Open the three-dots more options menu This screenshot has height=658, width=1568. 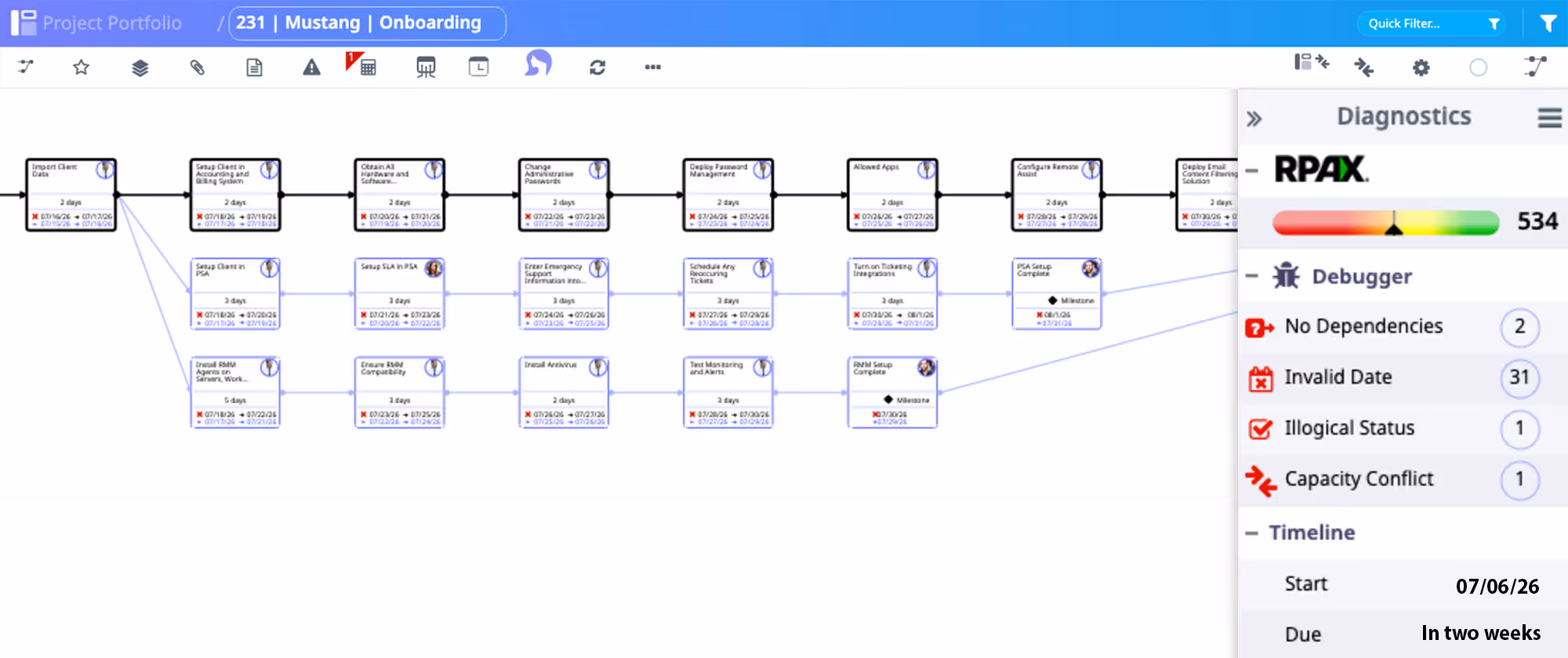pyautogui.click(x=653, y=67)
